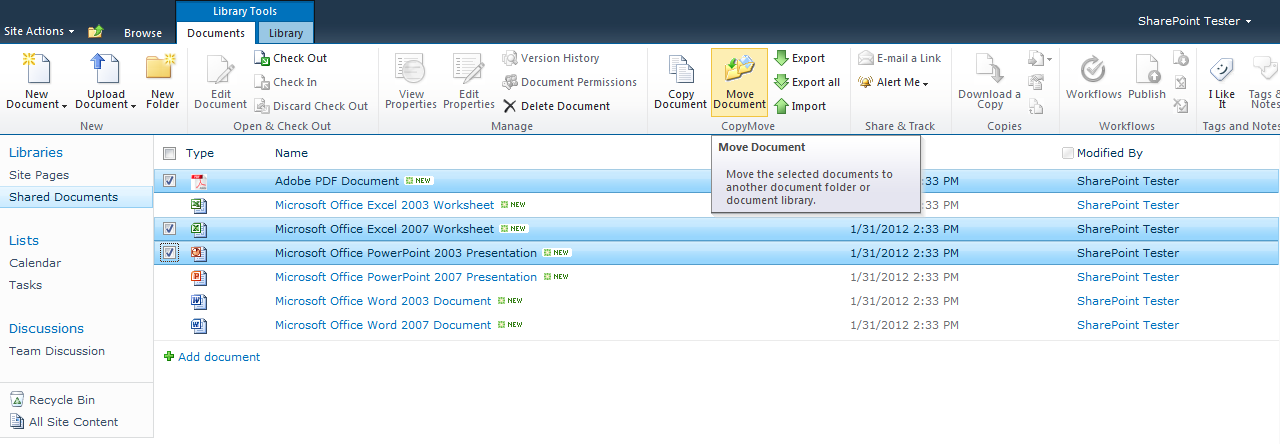Click the Publish icon
This screenshot has height=444, width=1280.
tap(1147, 70)
